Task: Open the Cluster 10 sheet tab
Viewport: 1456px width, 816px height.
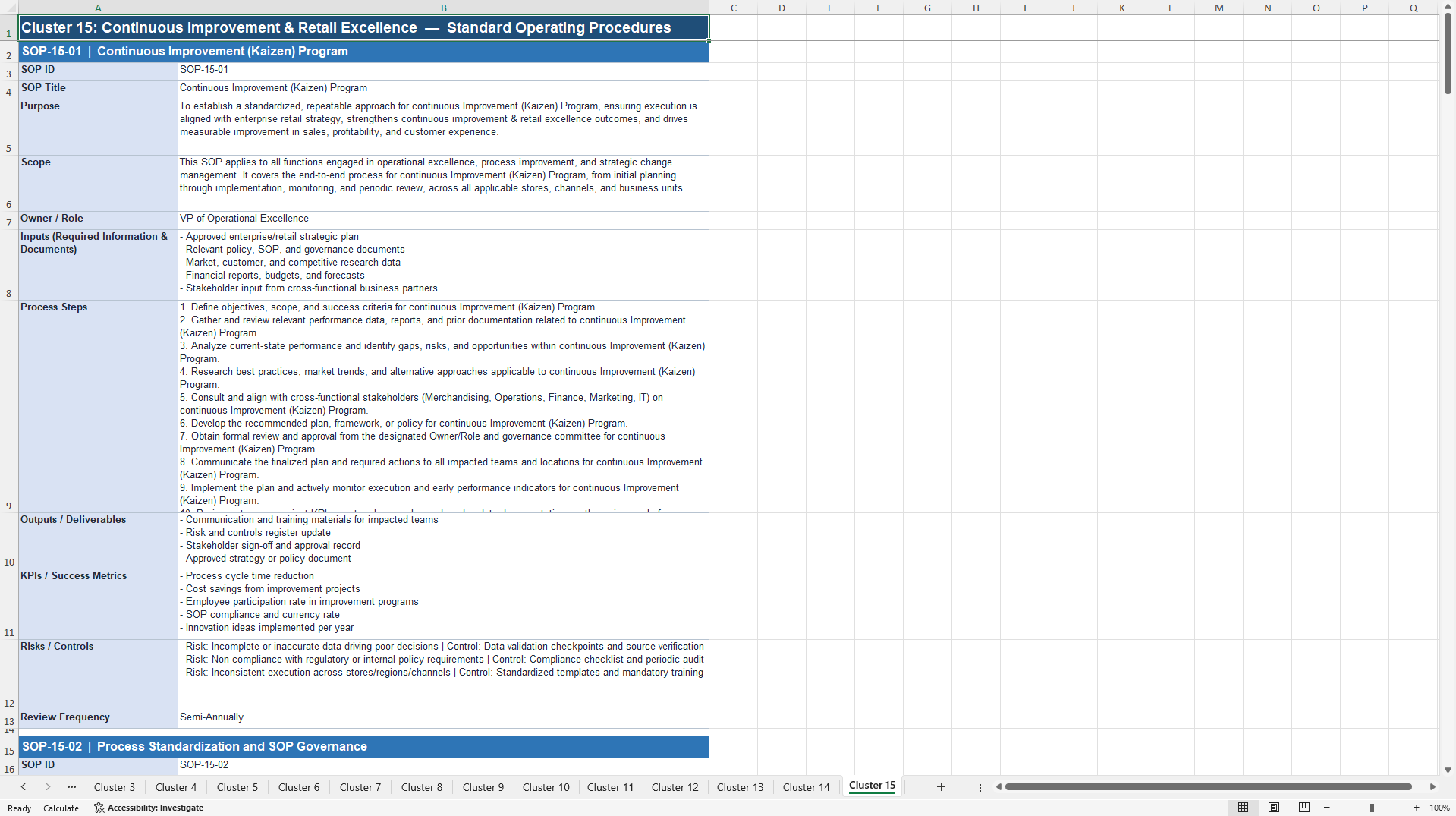Action: [x=546, y=787]
